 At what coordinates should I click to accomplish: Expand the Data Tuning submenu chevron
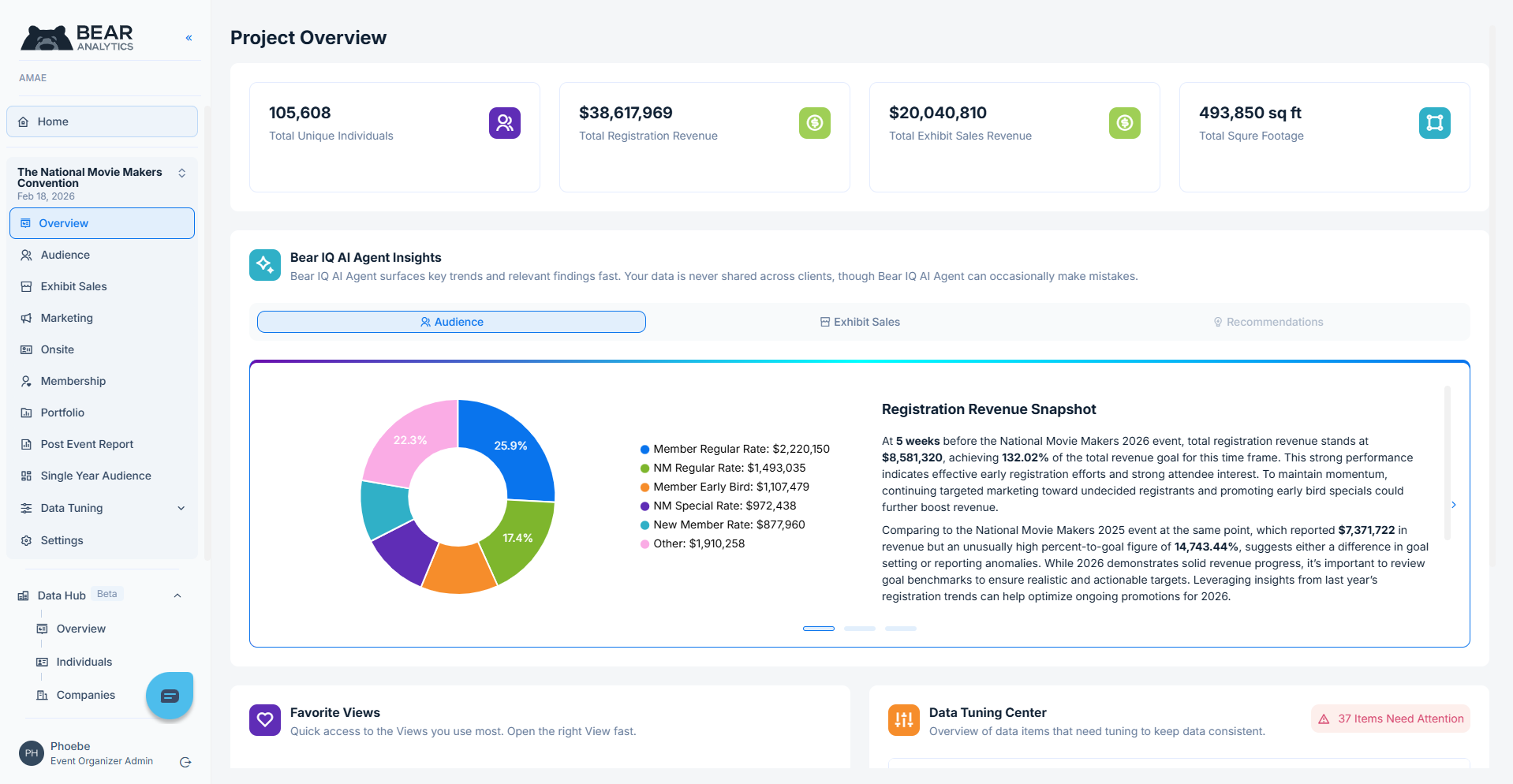tap(181, 509)
